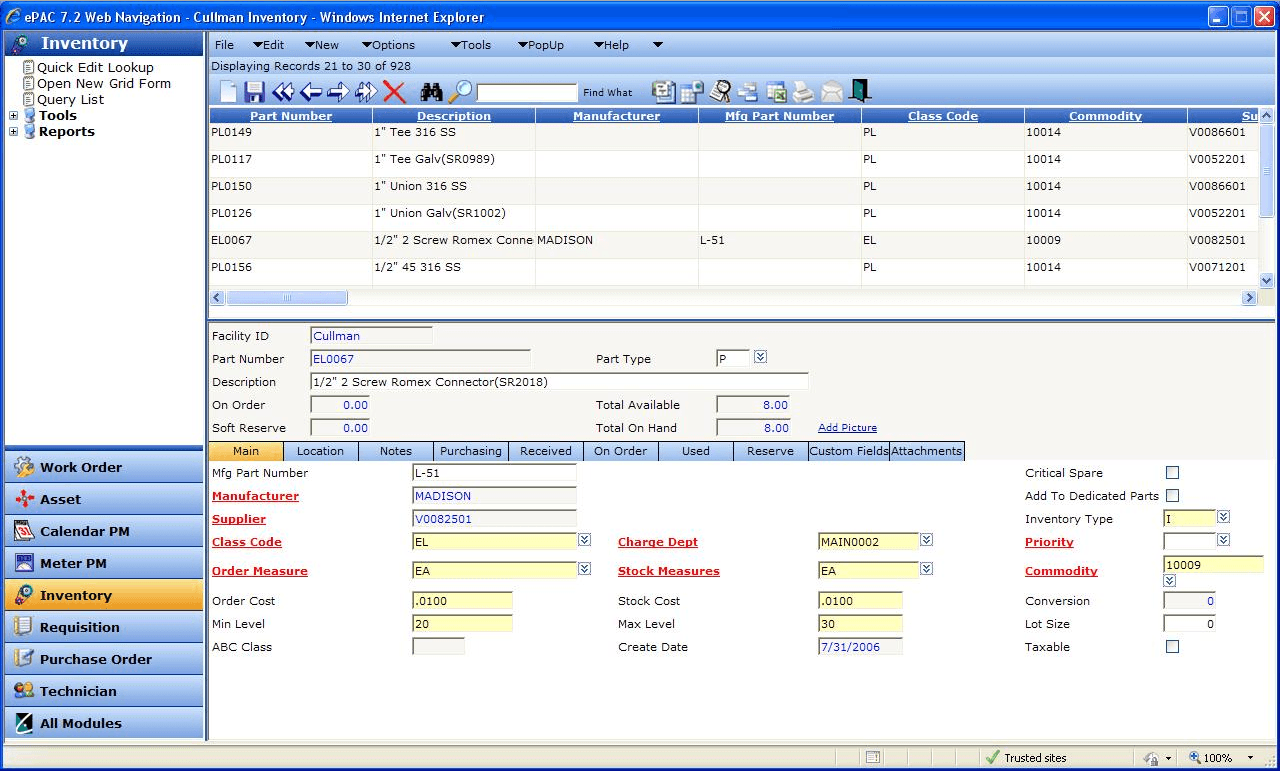Open the Order Measure dropdown arrow

pos(585,569)
